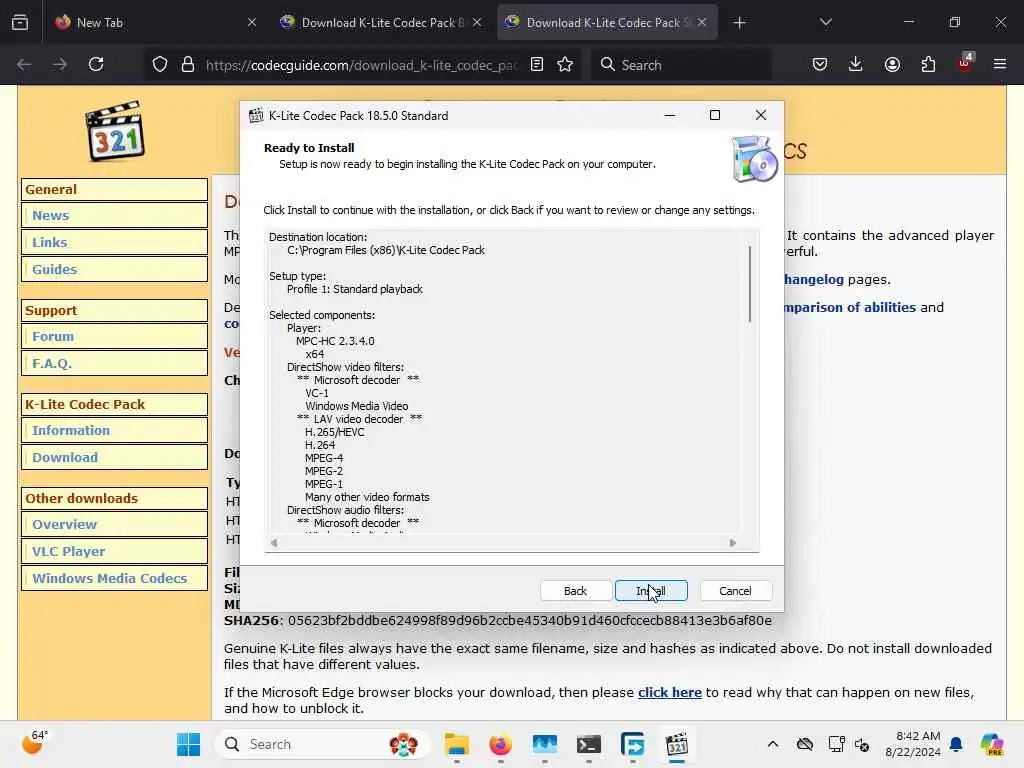Open the Download sidebar link
The width and height of the screenshot is (1024, 768).
pos(65,457)
